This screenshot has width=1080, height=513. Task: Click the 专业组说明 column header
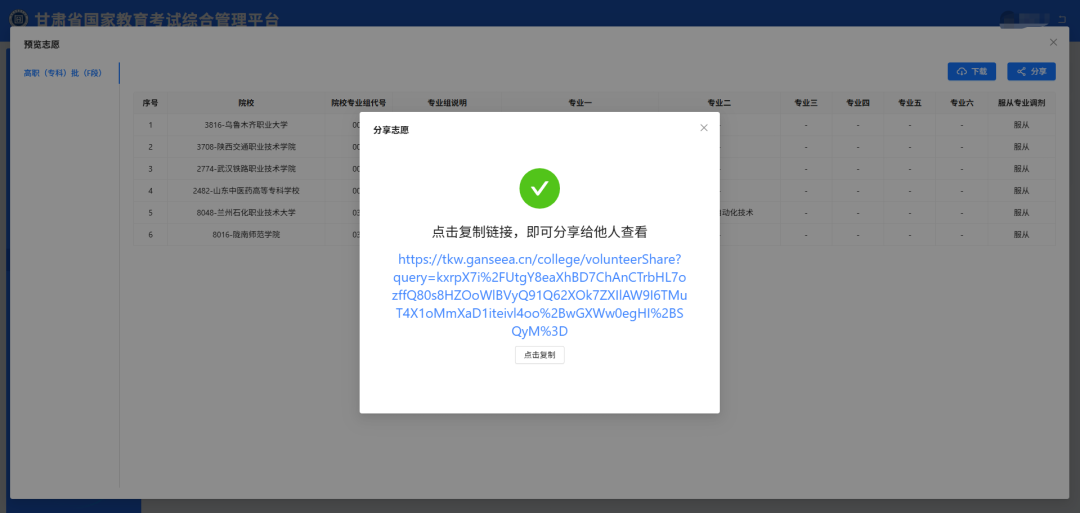(x=447, y=103)
